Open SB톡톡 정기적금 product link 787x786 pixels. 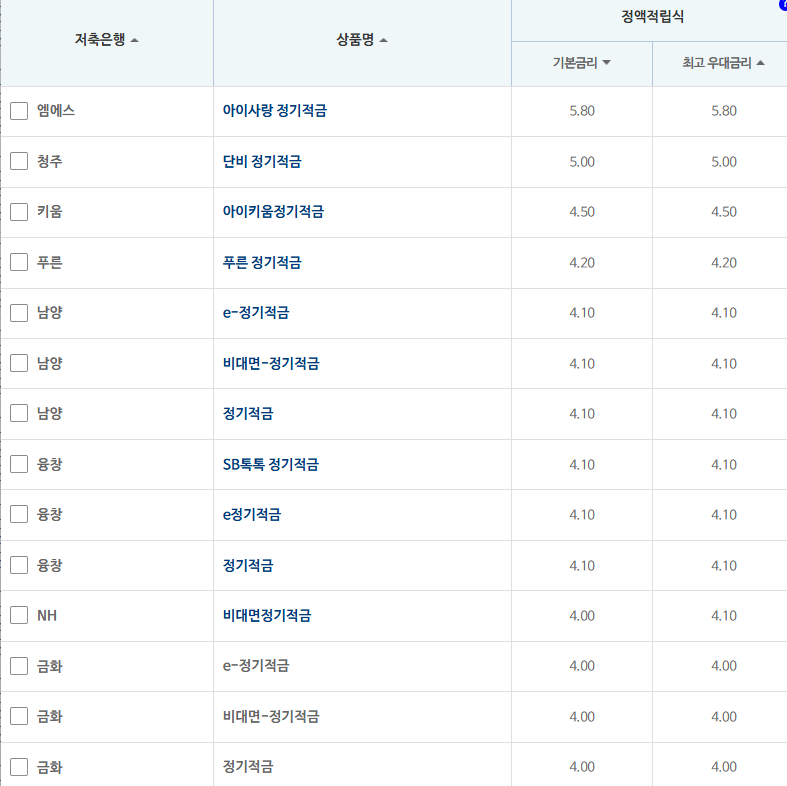[x=271, y=464]
